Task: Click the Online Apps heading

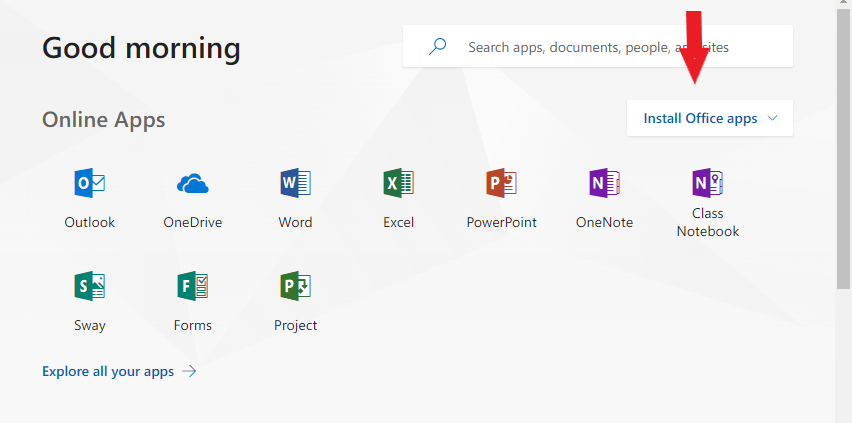Action: [x=104, y=120]
